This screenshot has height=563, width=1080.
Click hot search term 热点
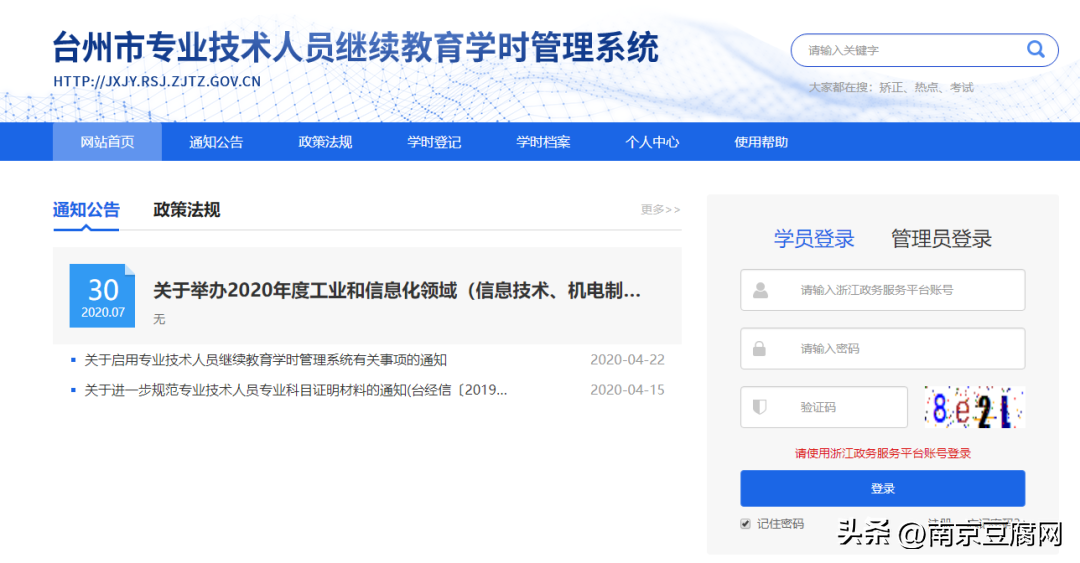pyautogui.click(x=926, y=88)
